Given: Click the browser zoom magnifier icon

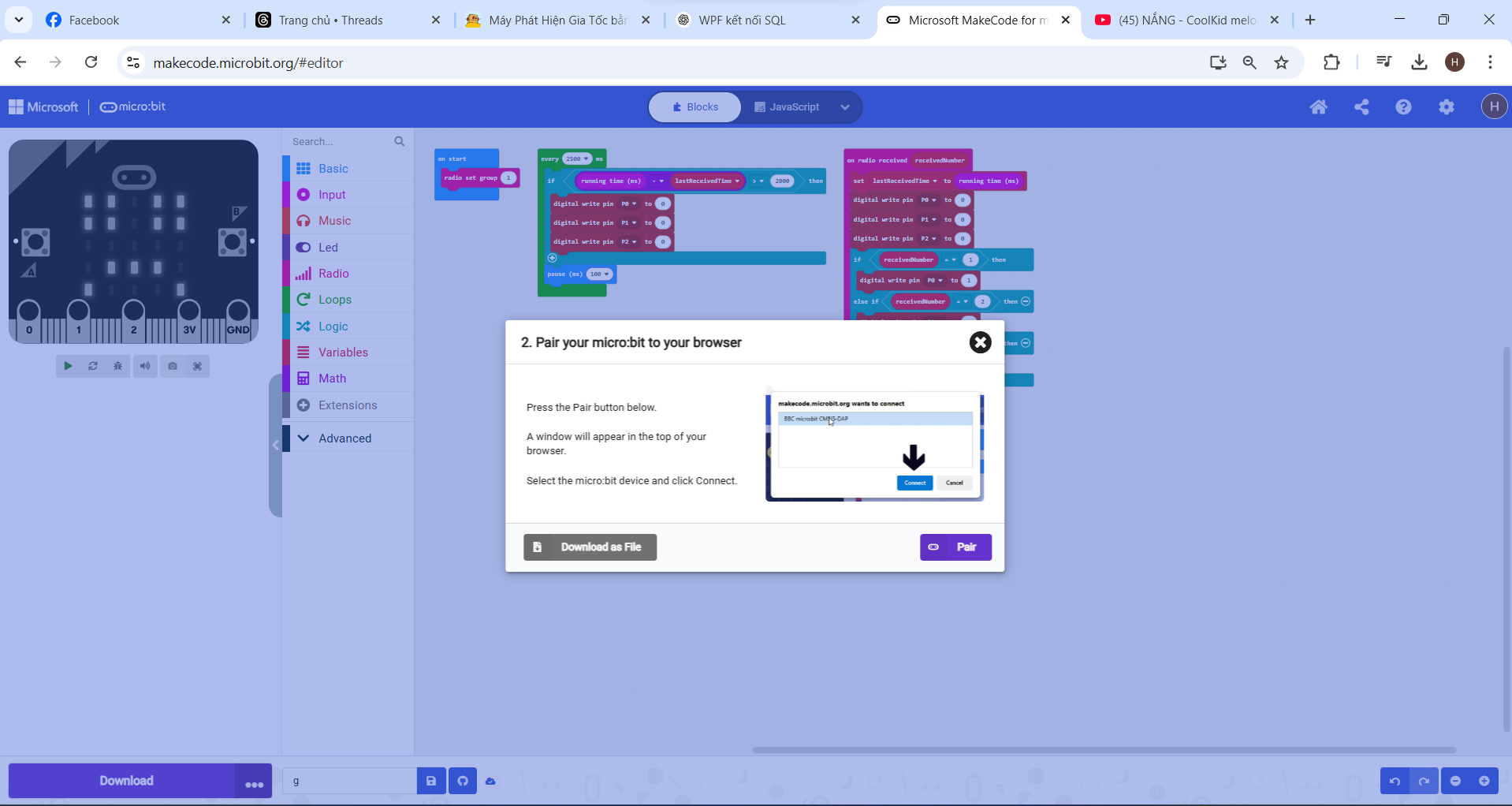Looking at the screenshot, I should coord(1249,62).
